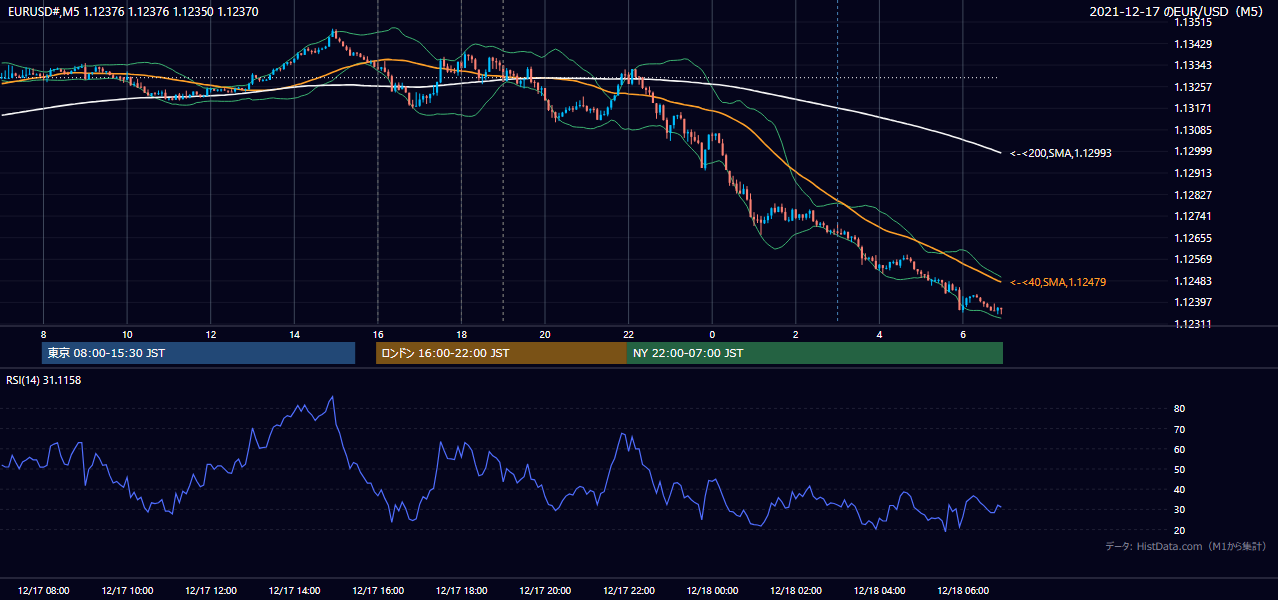Click the 12/17 12:00 time label
The image size is (1278, 600).
coord(211,591)
